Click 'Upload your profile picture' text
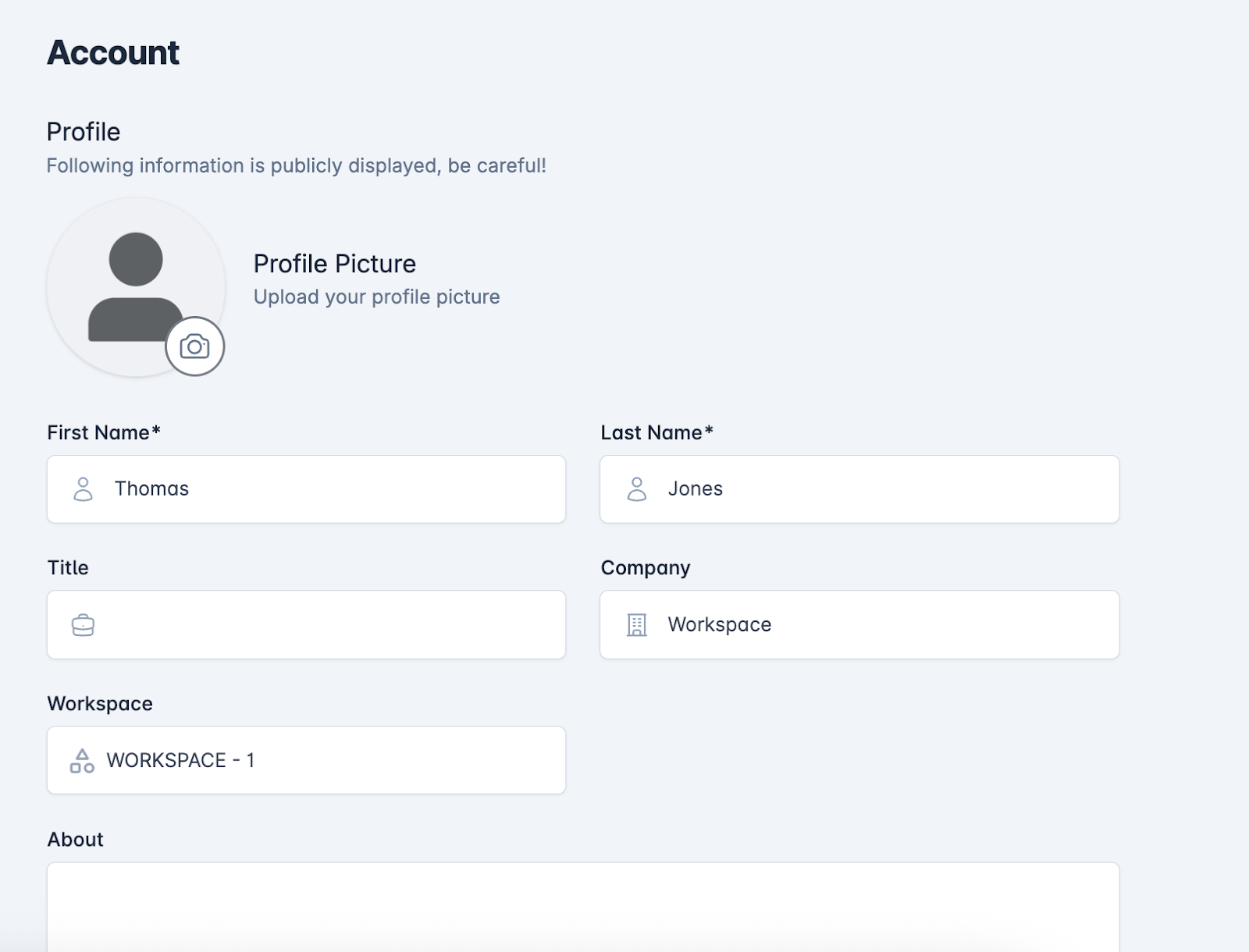1249x952 pixels. click(x=377, y=297)
